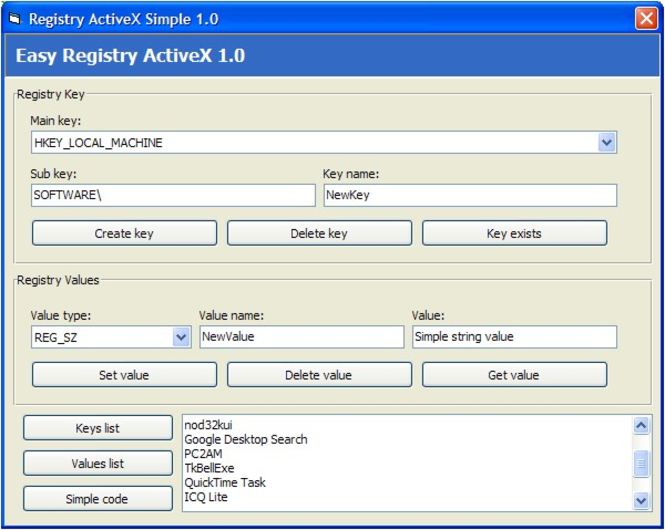The width and height of the screenshot is (665, 530).
Task: Close the Registry ActiveX Simple window
Action: tap(646, 19)
